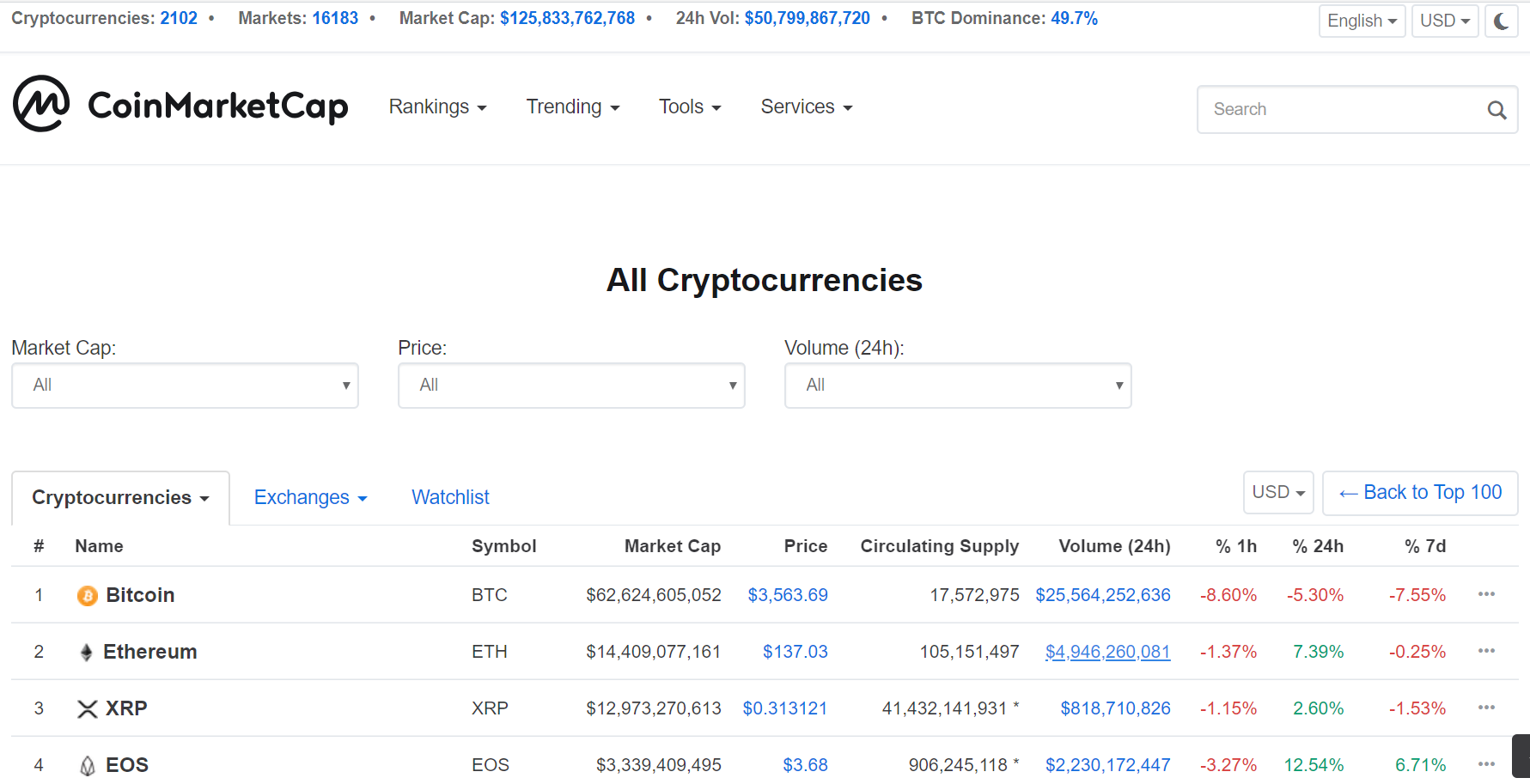
Task: Click Bitcoin price $3,563.69
Action: (x=788, y=595)
